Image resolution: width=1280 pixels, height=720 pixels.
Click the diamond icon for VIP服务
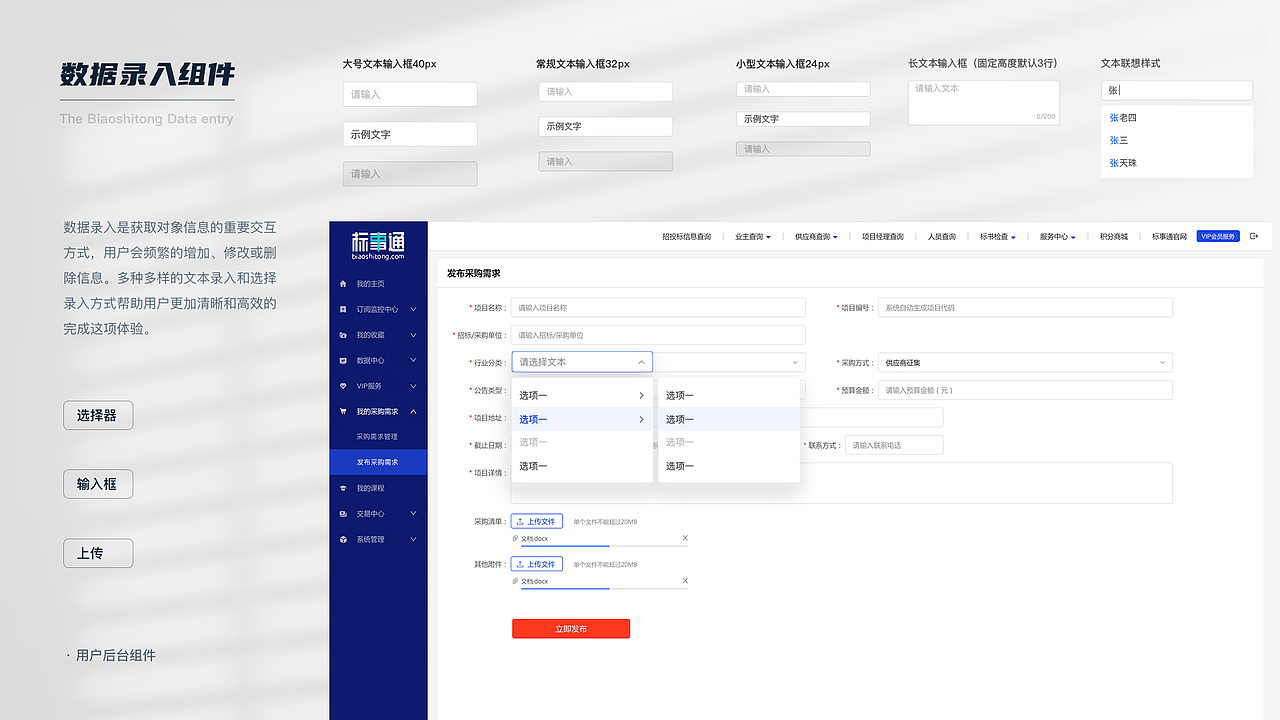point(343,386)
